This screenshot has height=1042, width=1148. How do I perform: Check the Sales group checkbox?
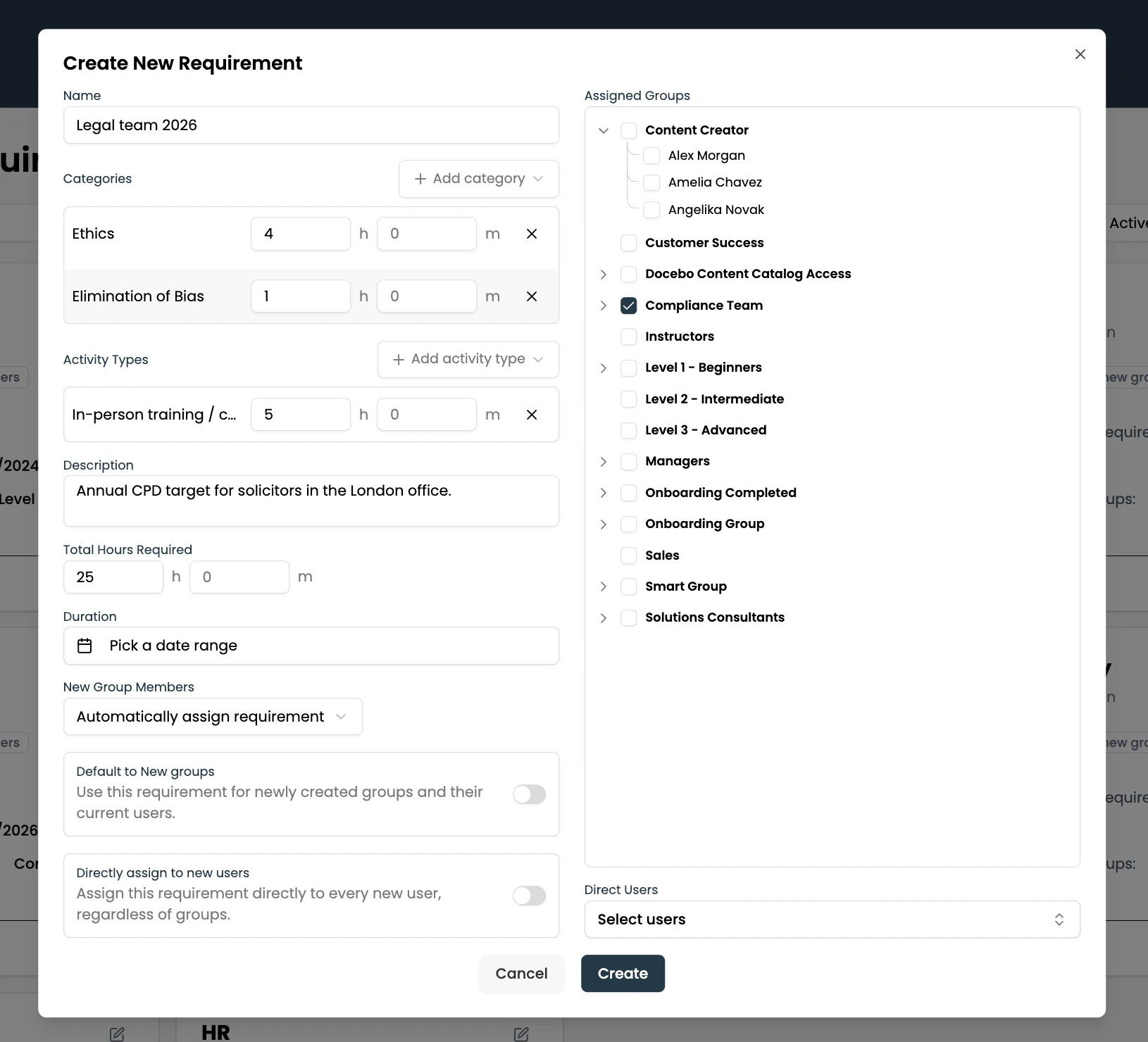pos(629,555)
